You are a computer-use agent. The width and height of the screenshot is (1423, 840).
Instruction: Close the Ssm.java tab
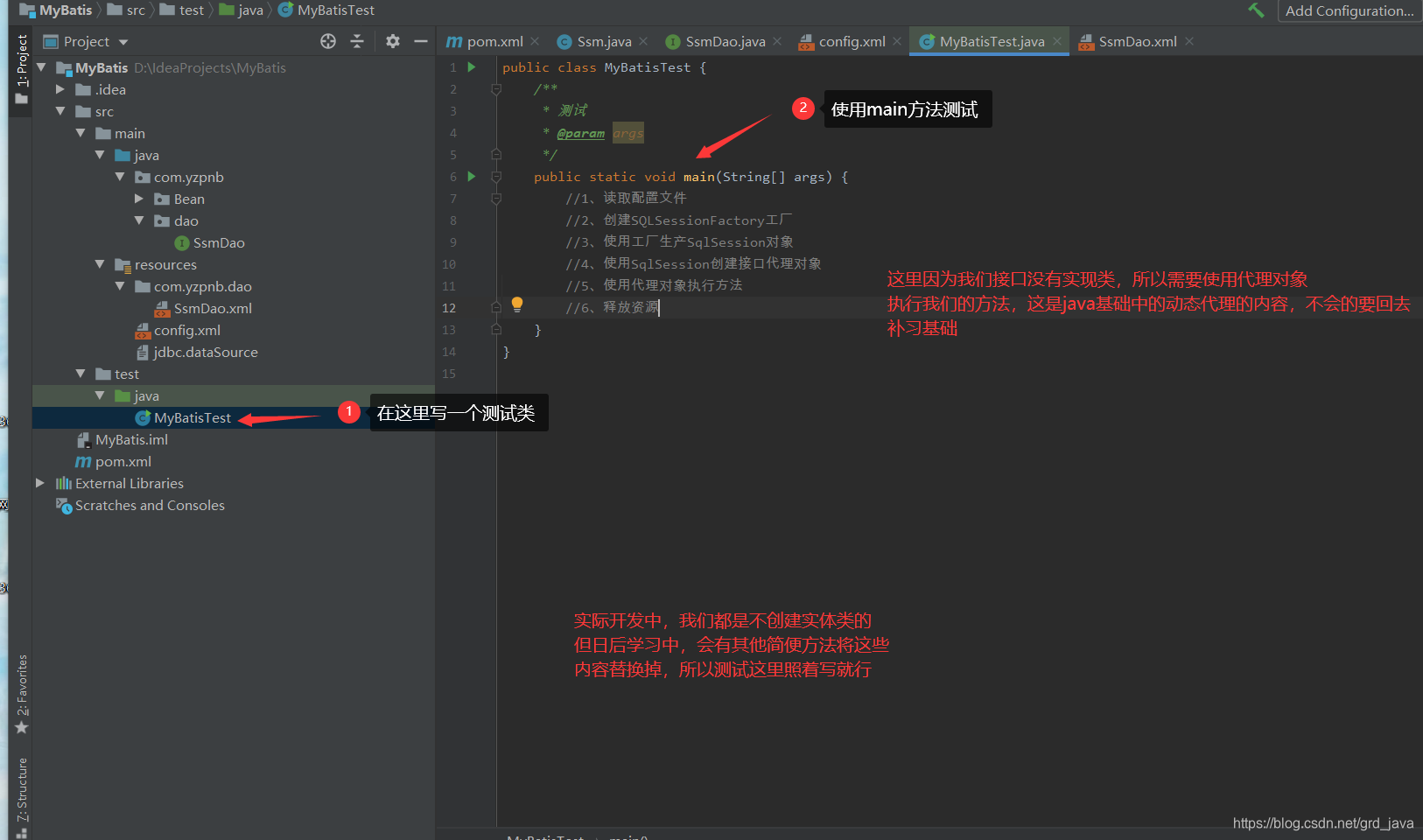pos(643,41)
